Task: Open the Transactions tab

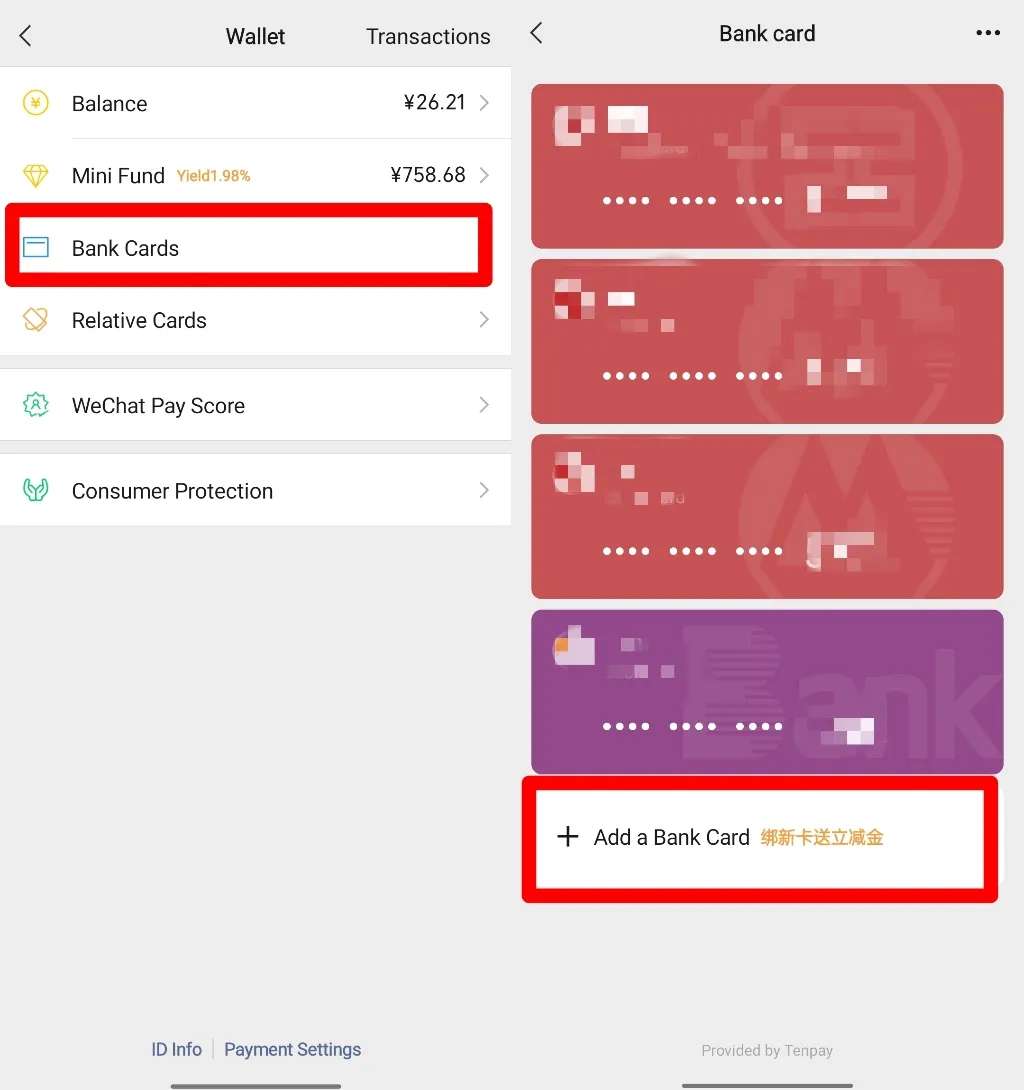Action: pyautogui.click(x=428, y=36)
